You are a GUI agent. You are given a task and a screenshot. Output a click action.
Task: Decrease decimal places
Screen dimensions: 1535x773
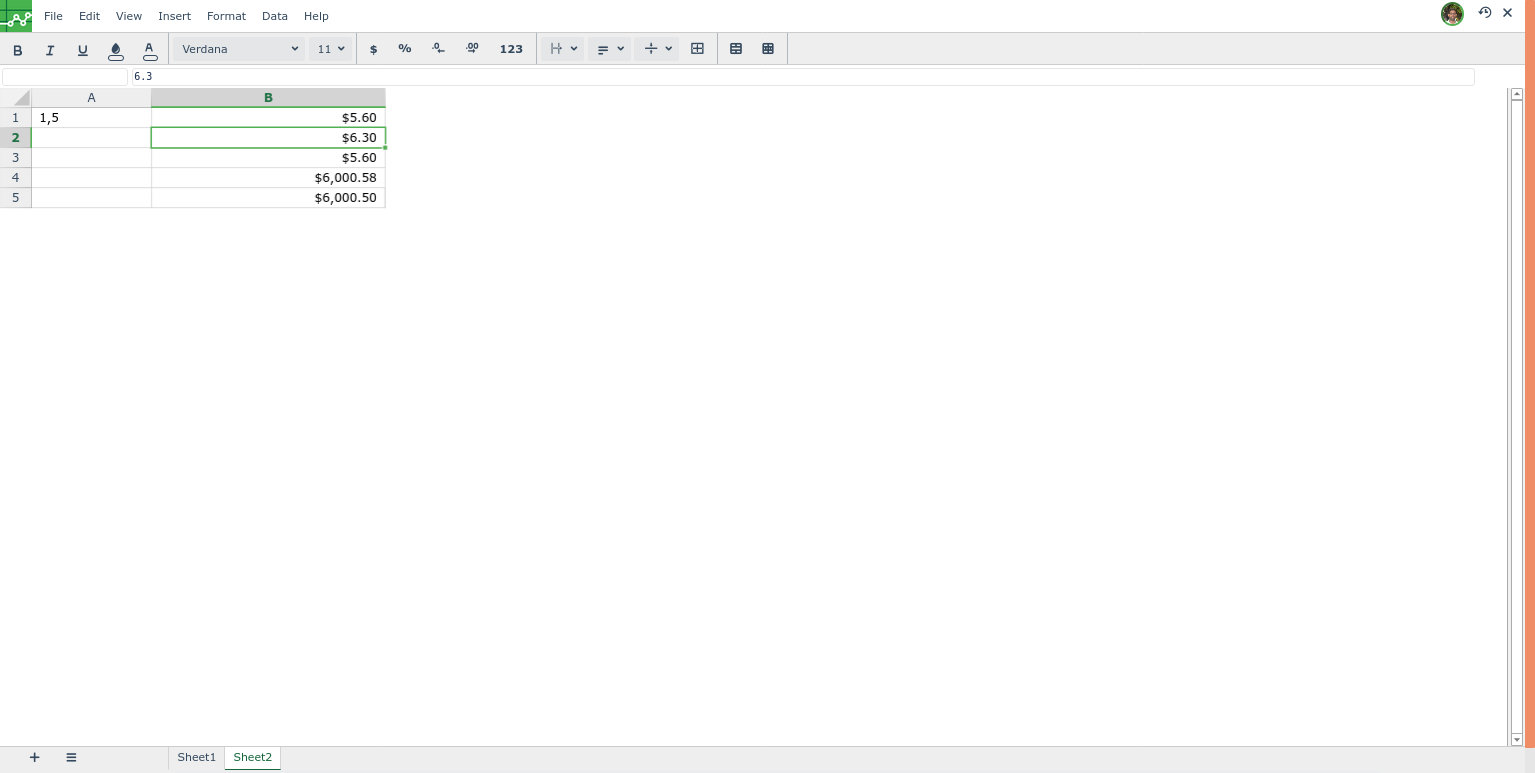438,49
